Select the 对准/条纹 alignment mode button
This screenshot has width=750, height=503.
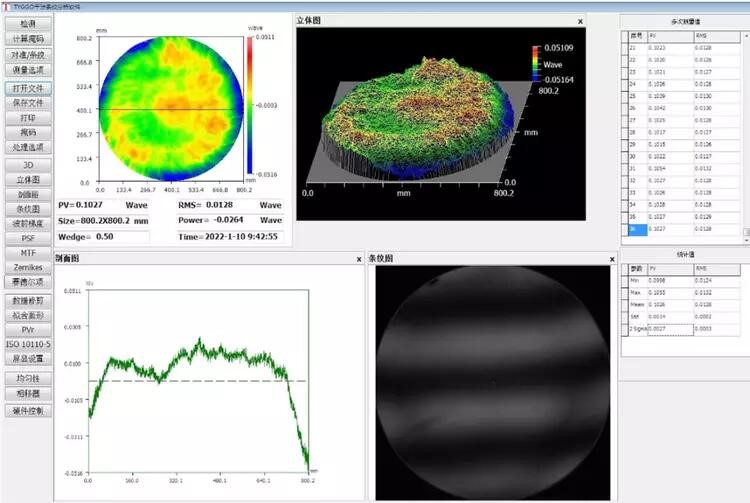(x=28, y=55)
